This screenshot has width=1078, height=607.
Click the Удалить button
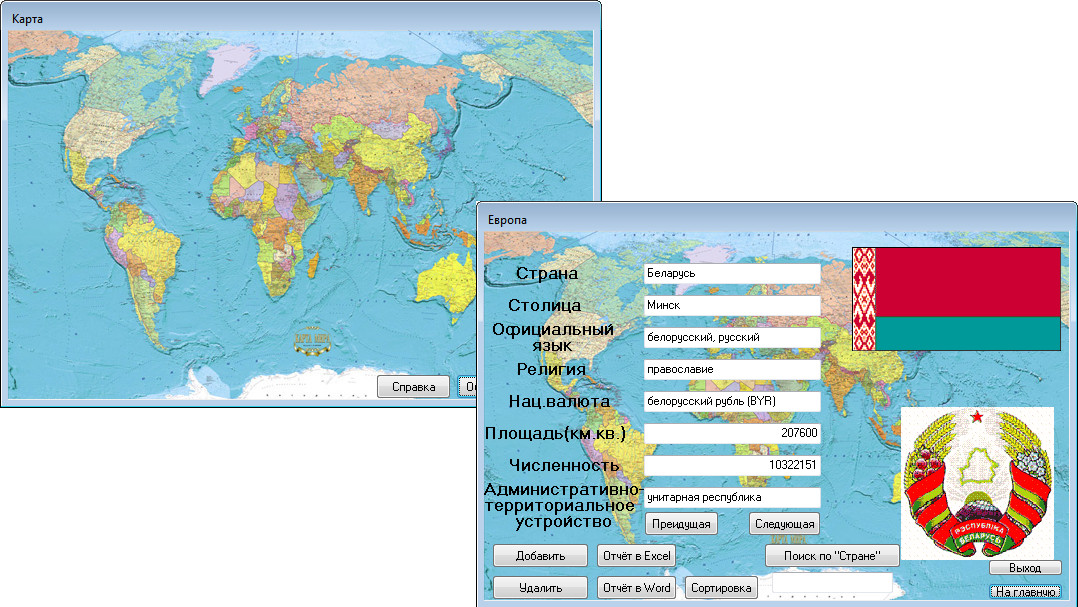coord(540,588)
